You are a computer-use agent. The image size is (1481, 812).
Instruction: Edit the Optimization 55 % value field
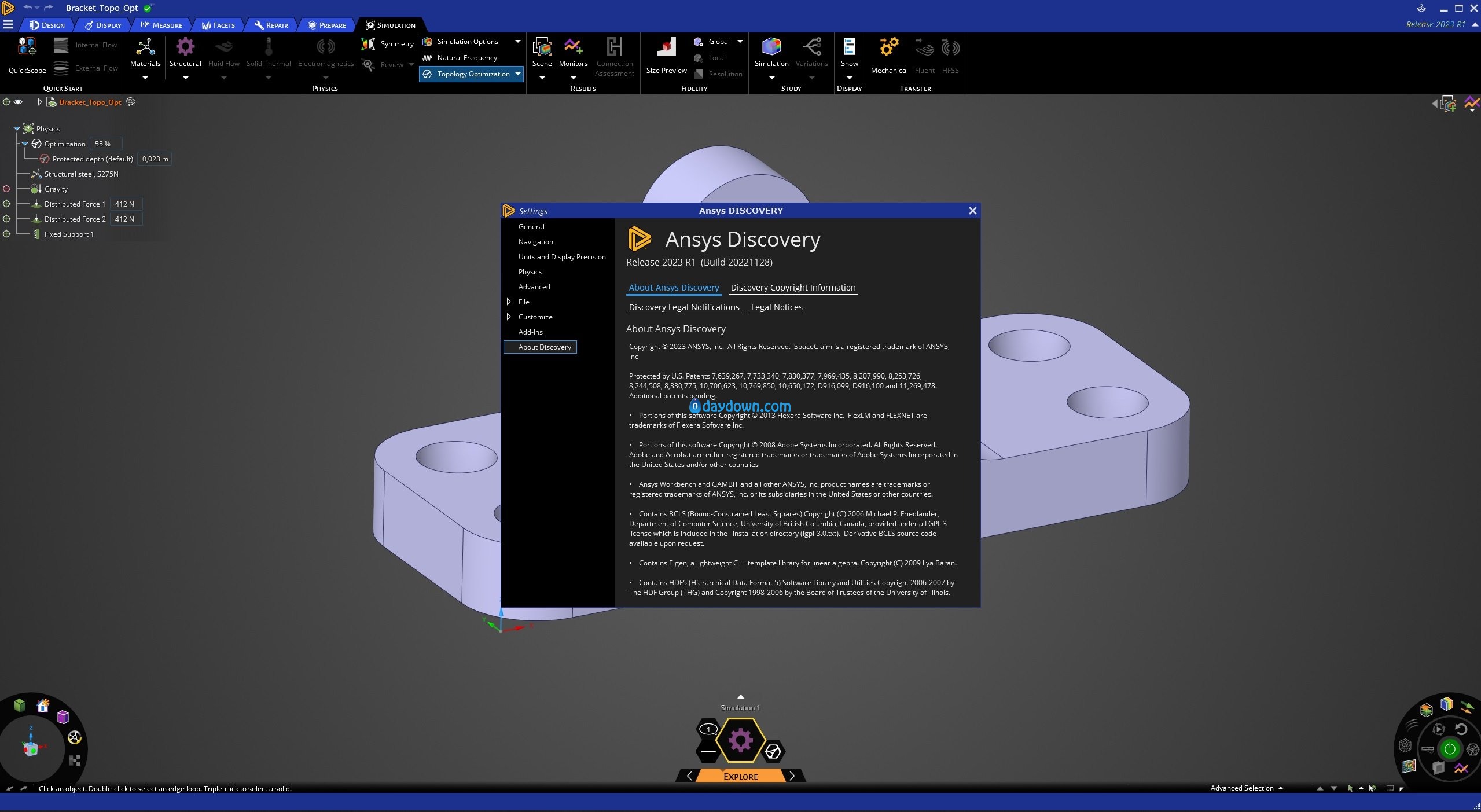[x=105, y=144]
